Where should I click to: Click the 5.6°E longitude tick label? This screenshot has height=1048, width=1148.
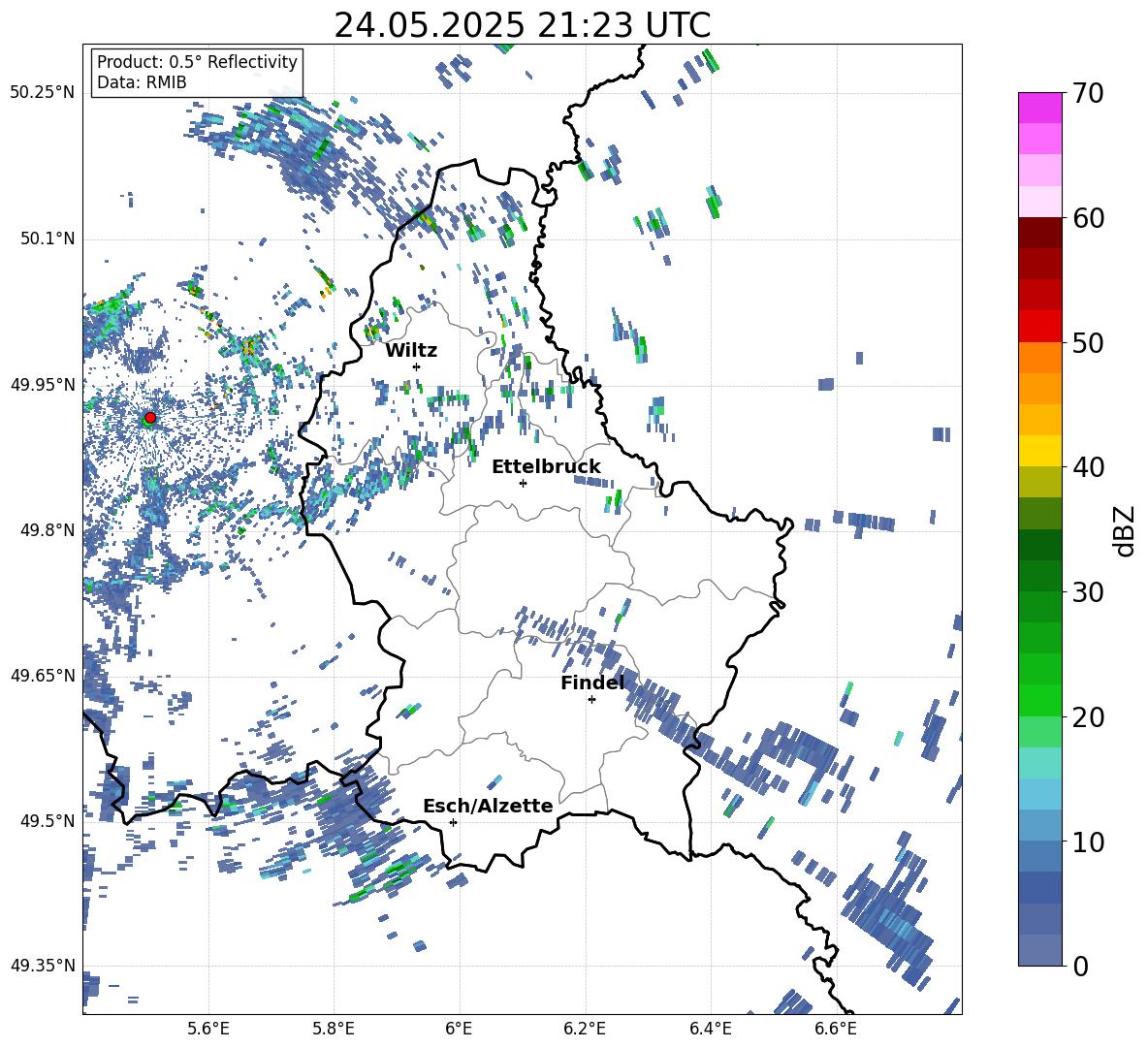coord(208,1029)
